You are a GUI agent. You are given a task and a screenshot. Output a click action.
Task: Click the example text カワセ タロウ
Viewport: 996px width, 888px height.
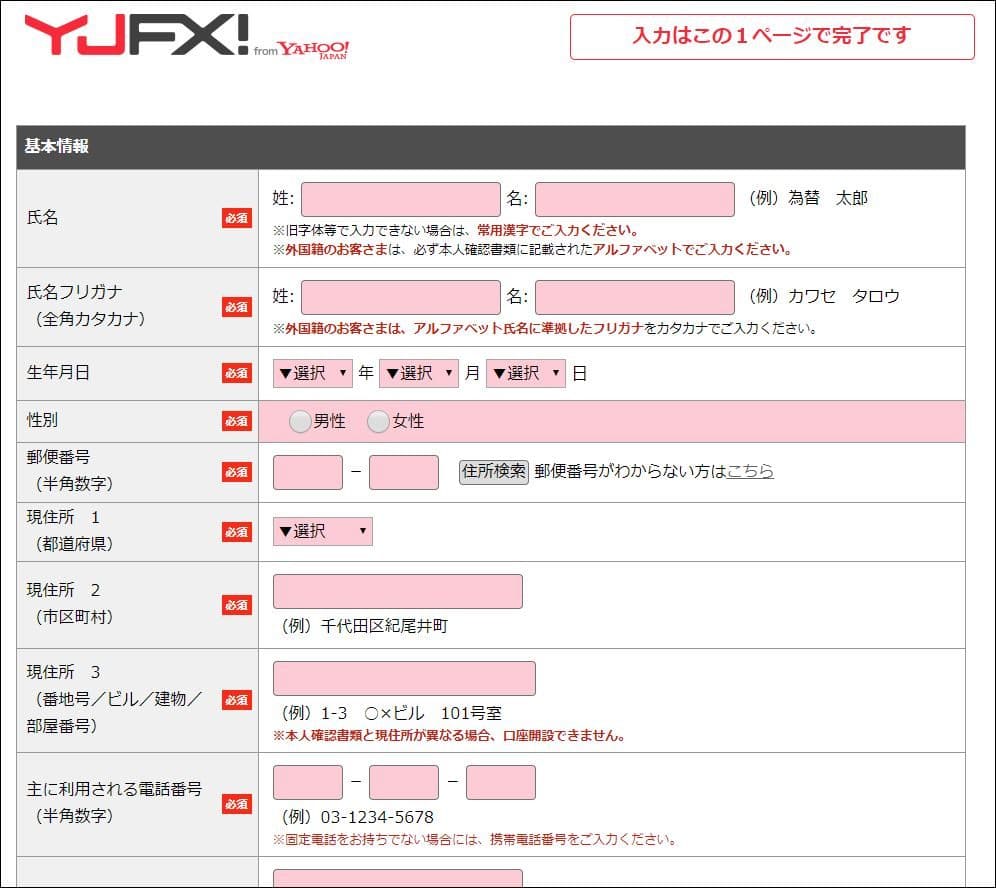[844, 296]
